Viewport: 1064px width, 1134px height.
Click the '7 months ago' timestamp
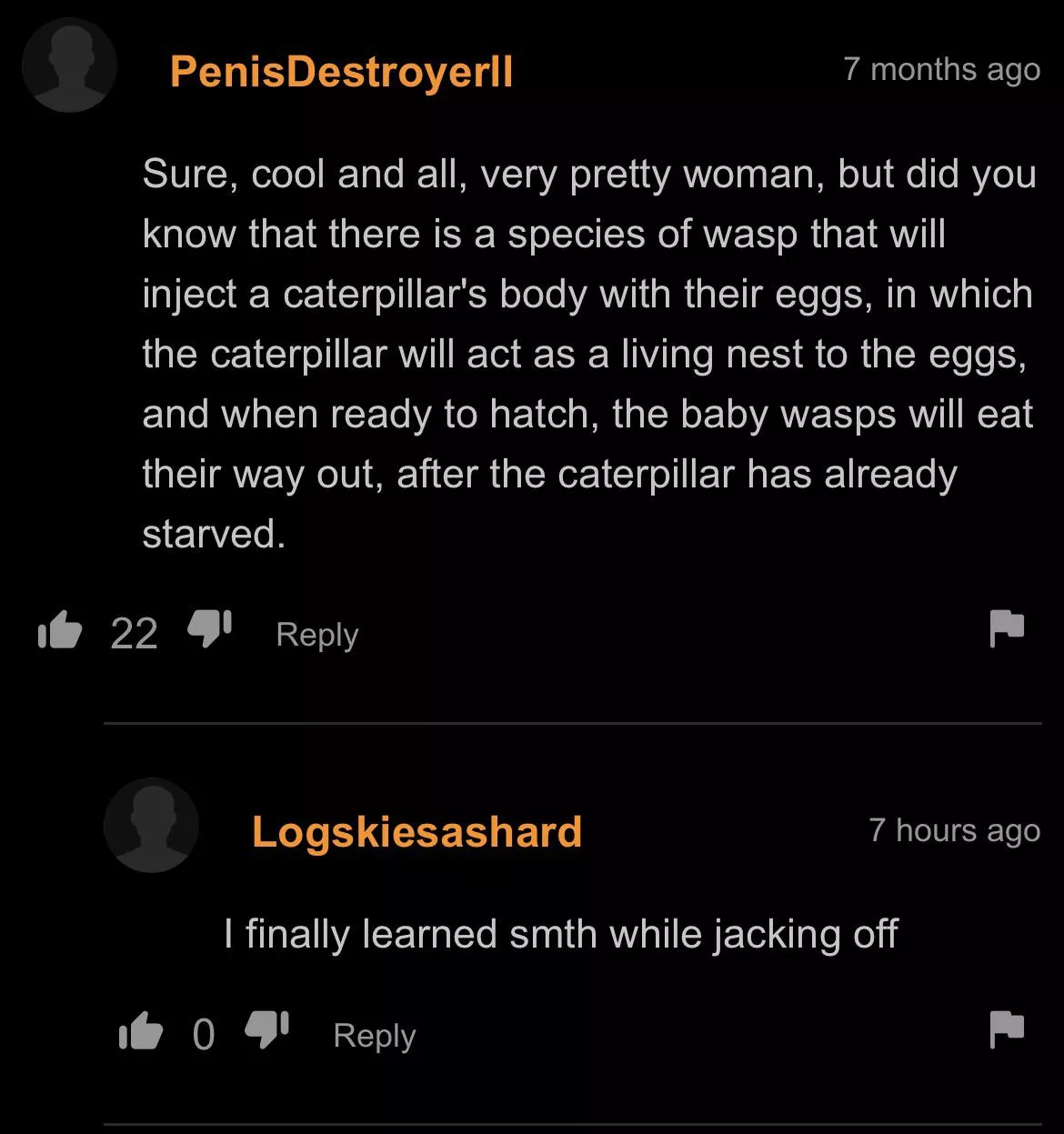(x=941, y=69)
